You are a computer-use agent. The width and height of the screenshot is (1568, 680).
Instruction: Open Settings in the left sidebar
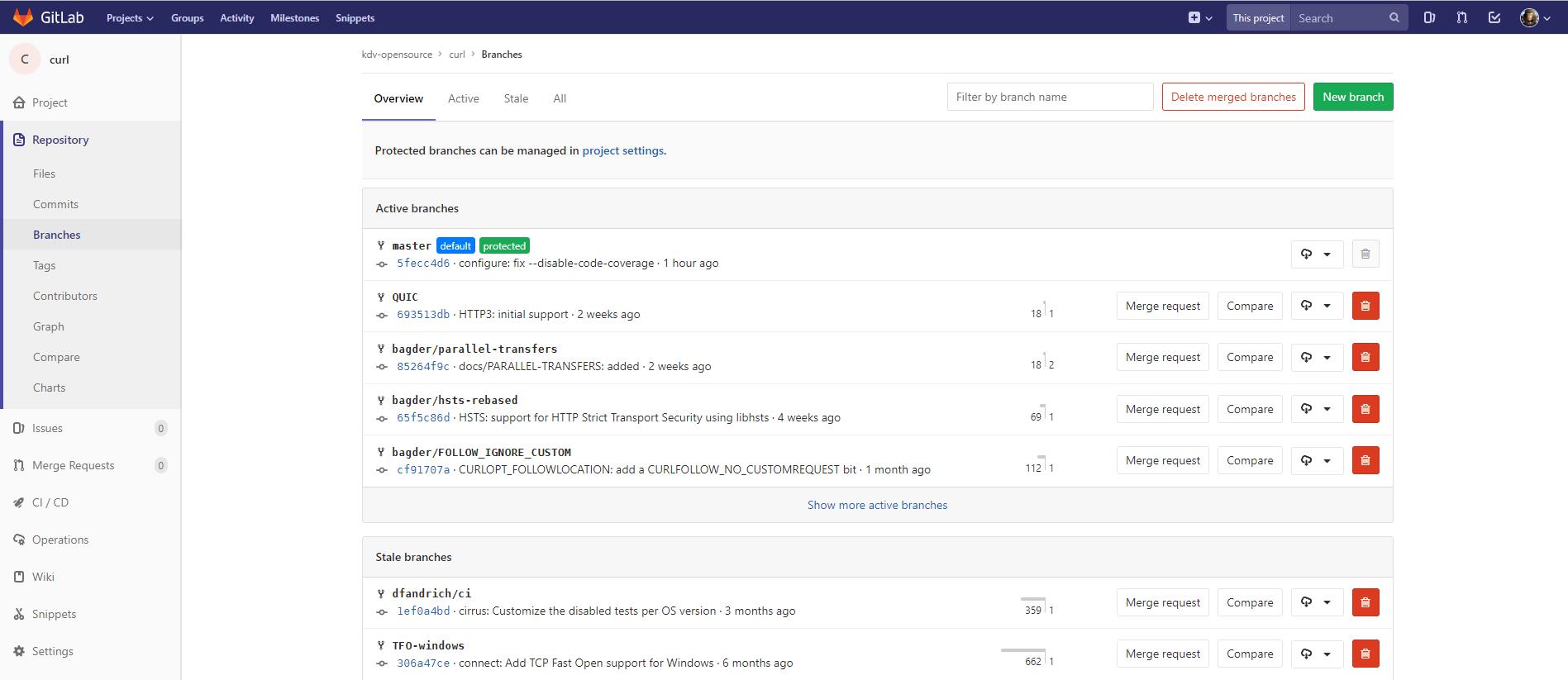(x=52, y=651)
